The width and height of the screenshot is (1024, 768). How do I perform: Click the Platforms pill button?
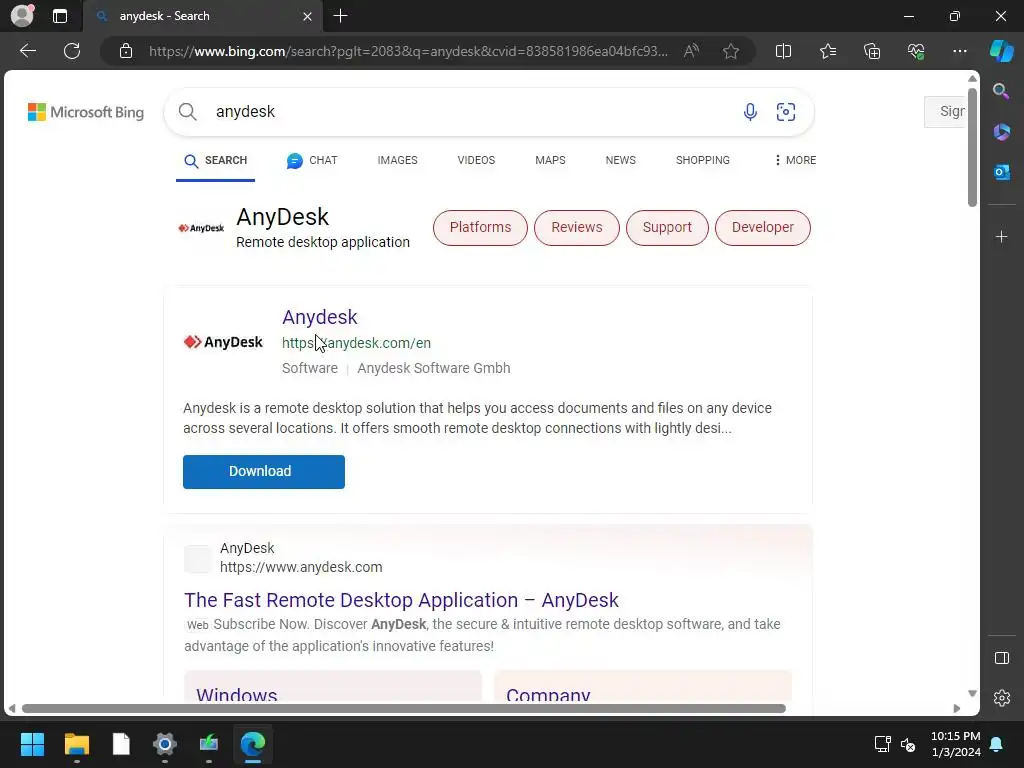point(480,227)
